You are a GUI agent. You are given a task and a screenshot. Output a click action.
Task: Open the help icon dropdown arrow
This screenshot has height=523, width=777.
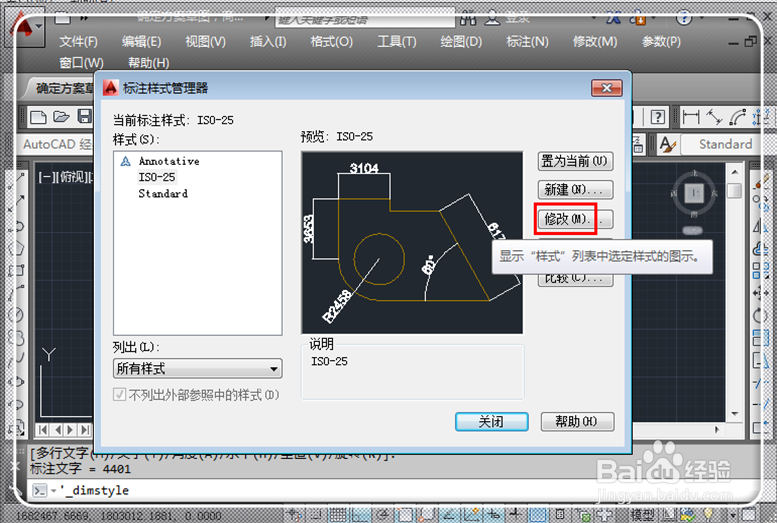702,18
